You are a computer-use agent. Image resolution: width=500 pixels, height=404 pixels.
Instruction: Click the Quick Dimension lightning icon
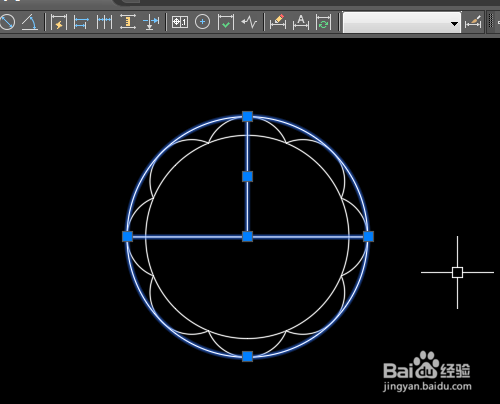coord(59,23)
